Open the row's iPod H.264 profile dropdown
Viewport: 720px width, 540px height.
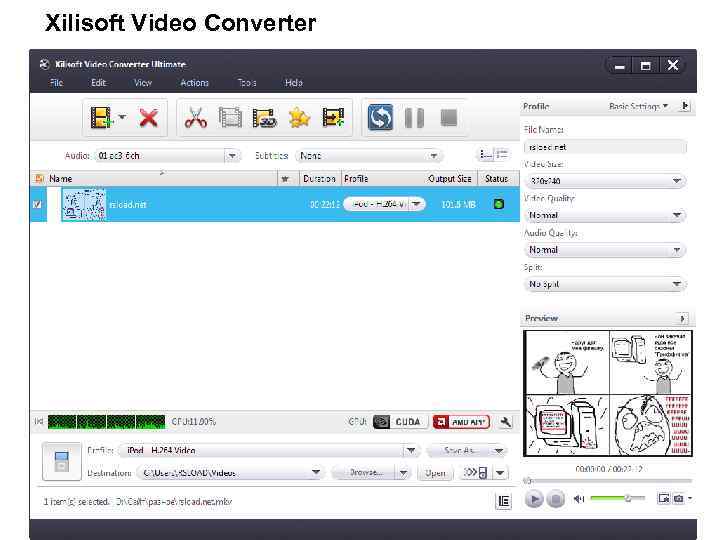[416, 203]
